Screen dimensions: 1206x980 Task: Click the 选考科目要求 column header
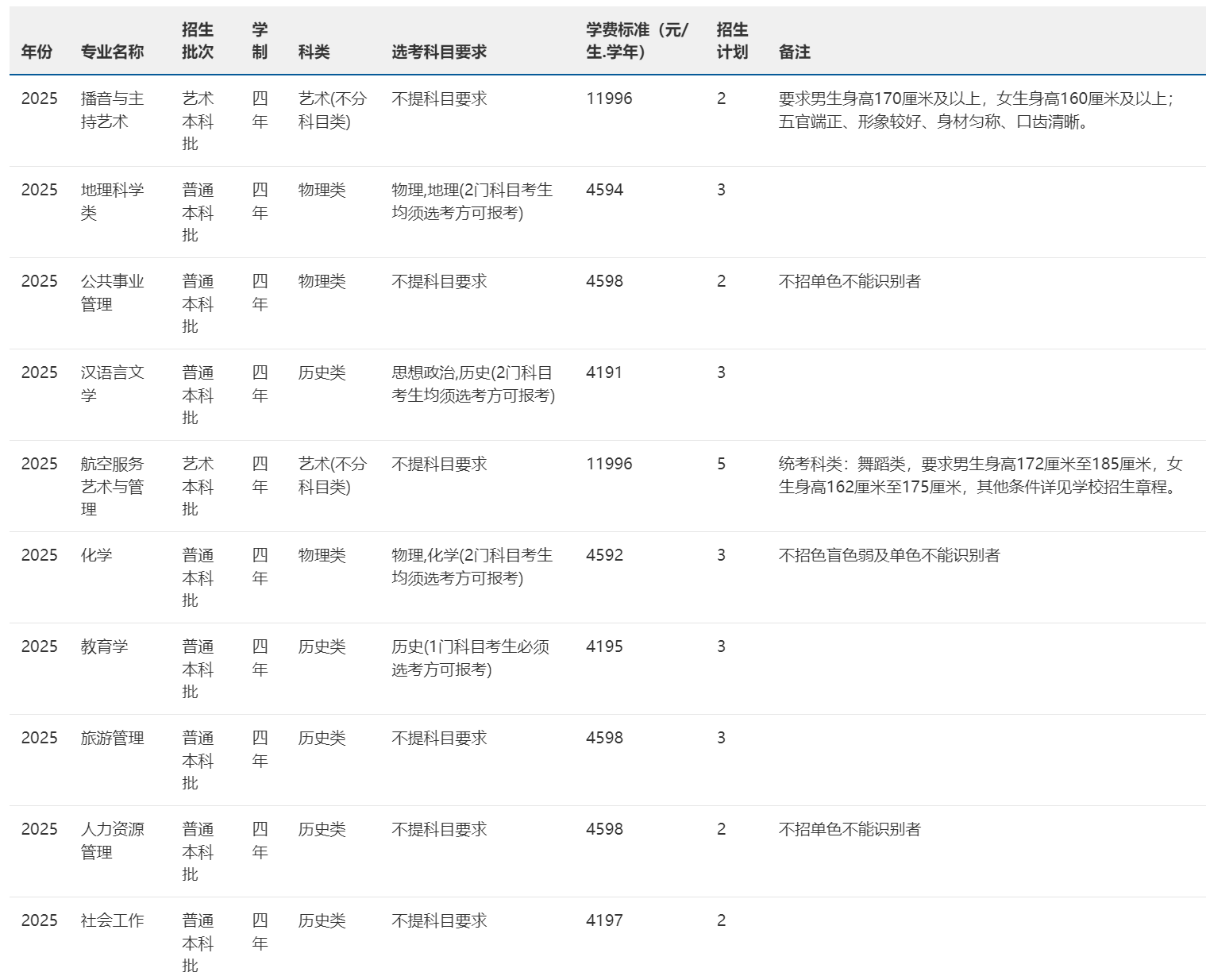click(438, 52)
